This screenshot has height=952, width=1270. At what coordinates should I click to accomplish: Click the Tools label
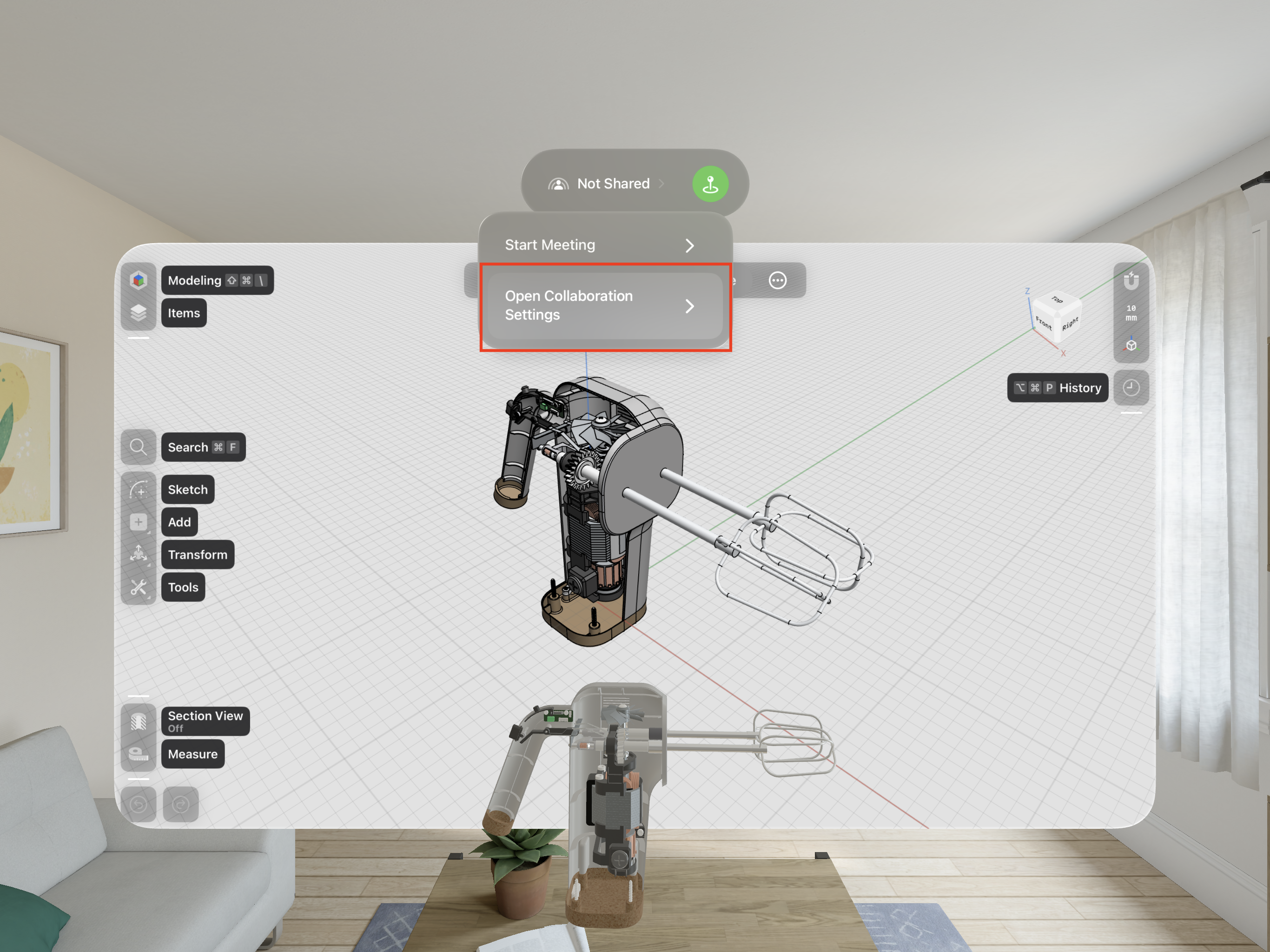(183, 588)
